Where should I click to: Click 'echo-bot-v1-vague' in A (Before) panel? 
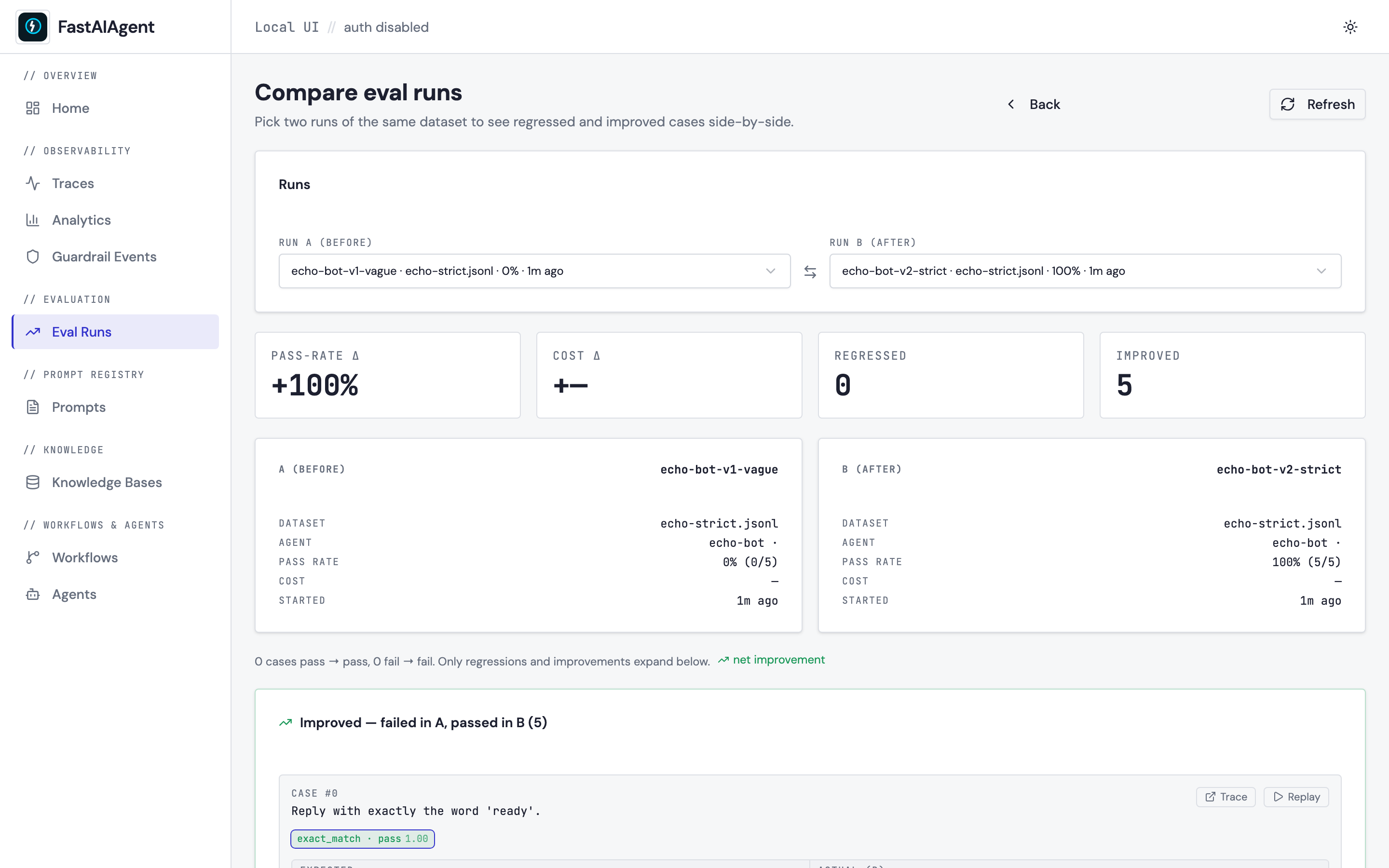tap(719, 470)
